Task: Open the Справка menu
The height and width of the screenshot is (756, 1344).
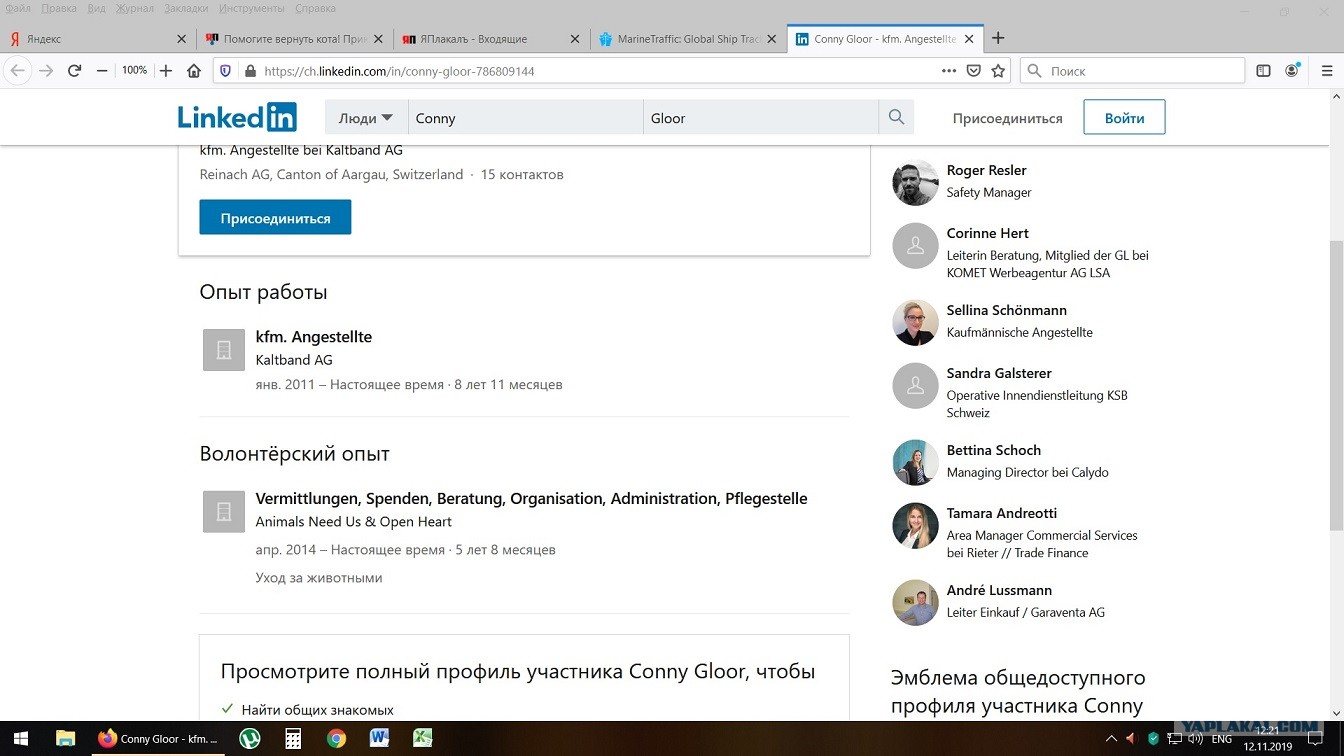Action: click(316, 9)
